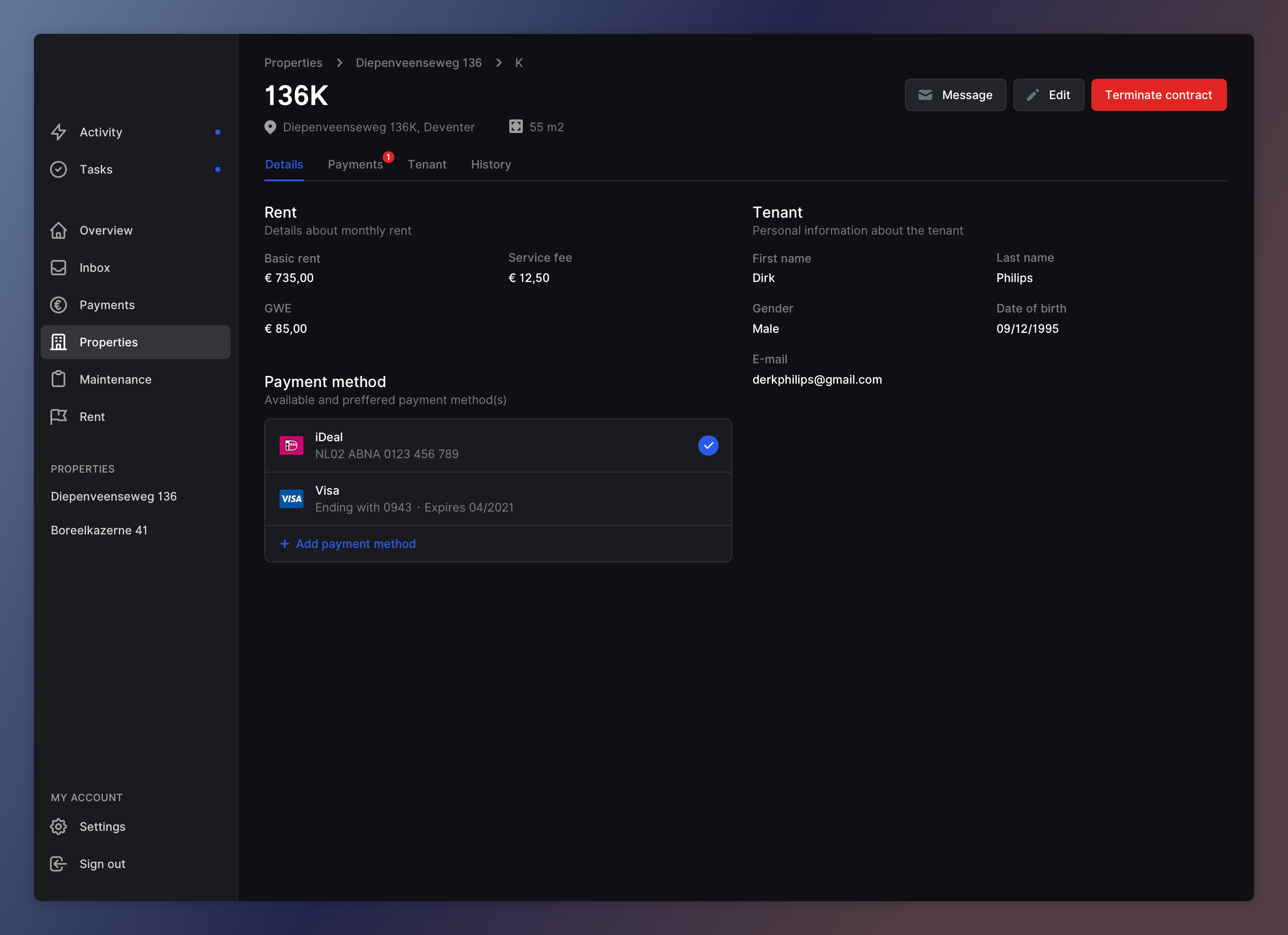
Task: Open the Tenant tab
Action: coord(427,165)
